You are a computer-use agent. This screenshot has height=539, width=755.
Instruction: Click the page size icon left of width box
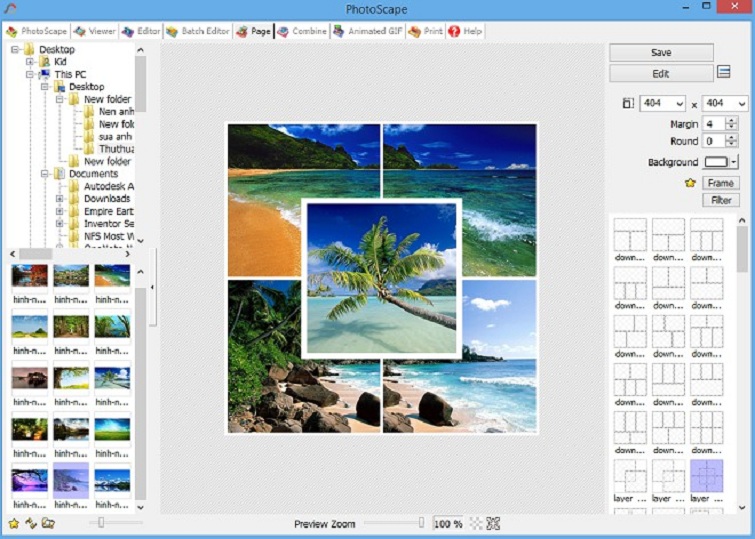pos(628,103)
